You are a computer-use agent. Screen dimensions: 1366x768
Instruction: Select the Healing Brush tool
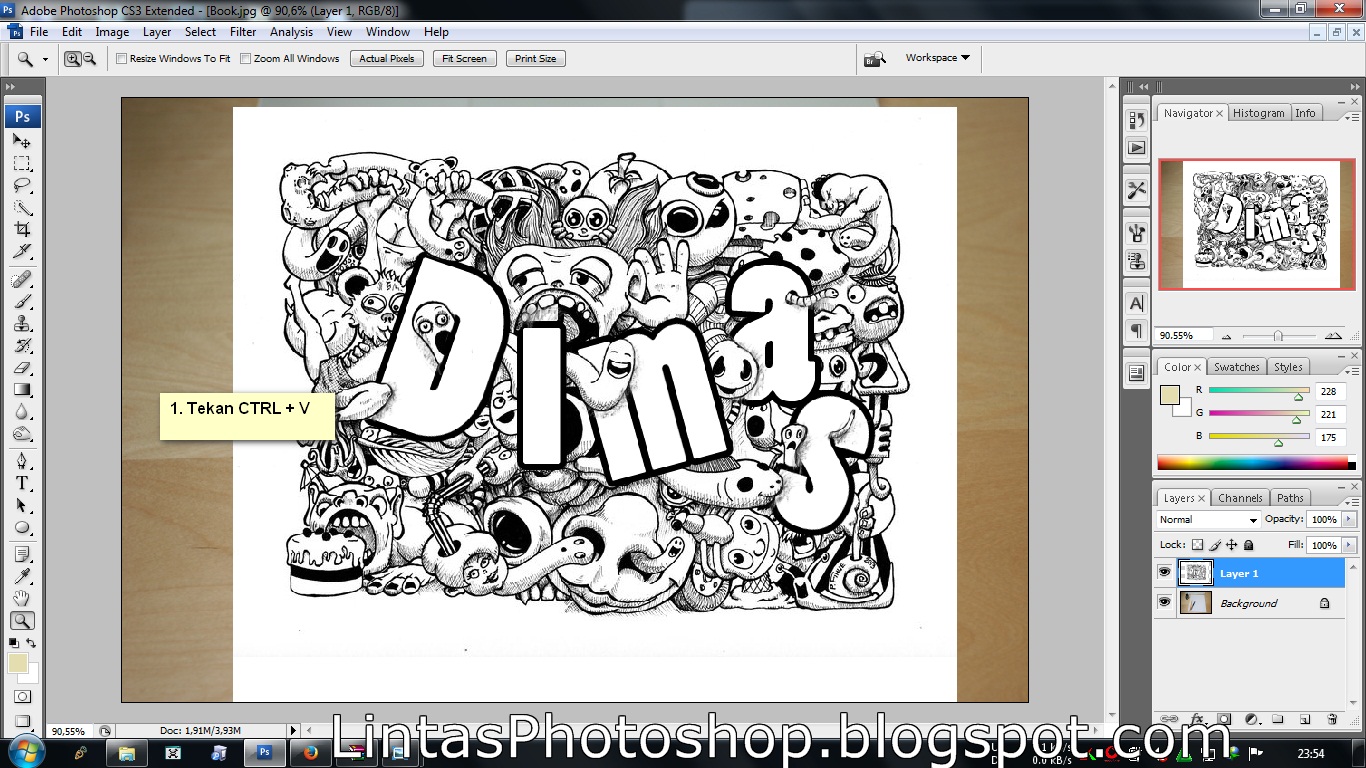(x=22, y=279)
